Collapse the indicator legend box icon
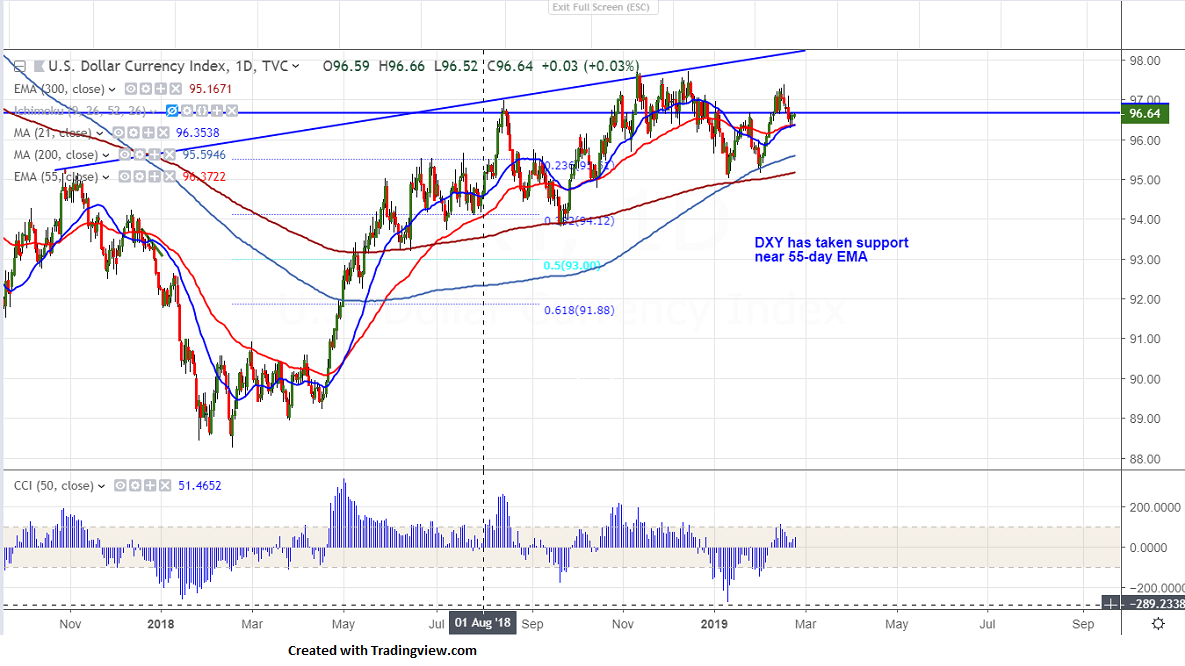 point(20,67)
